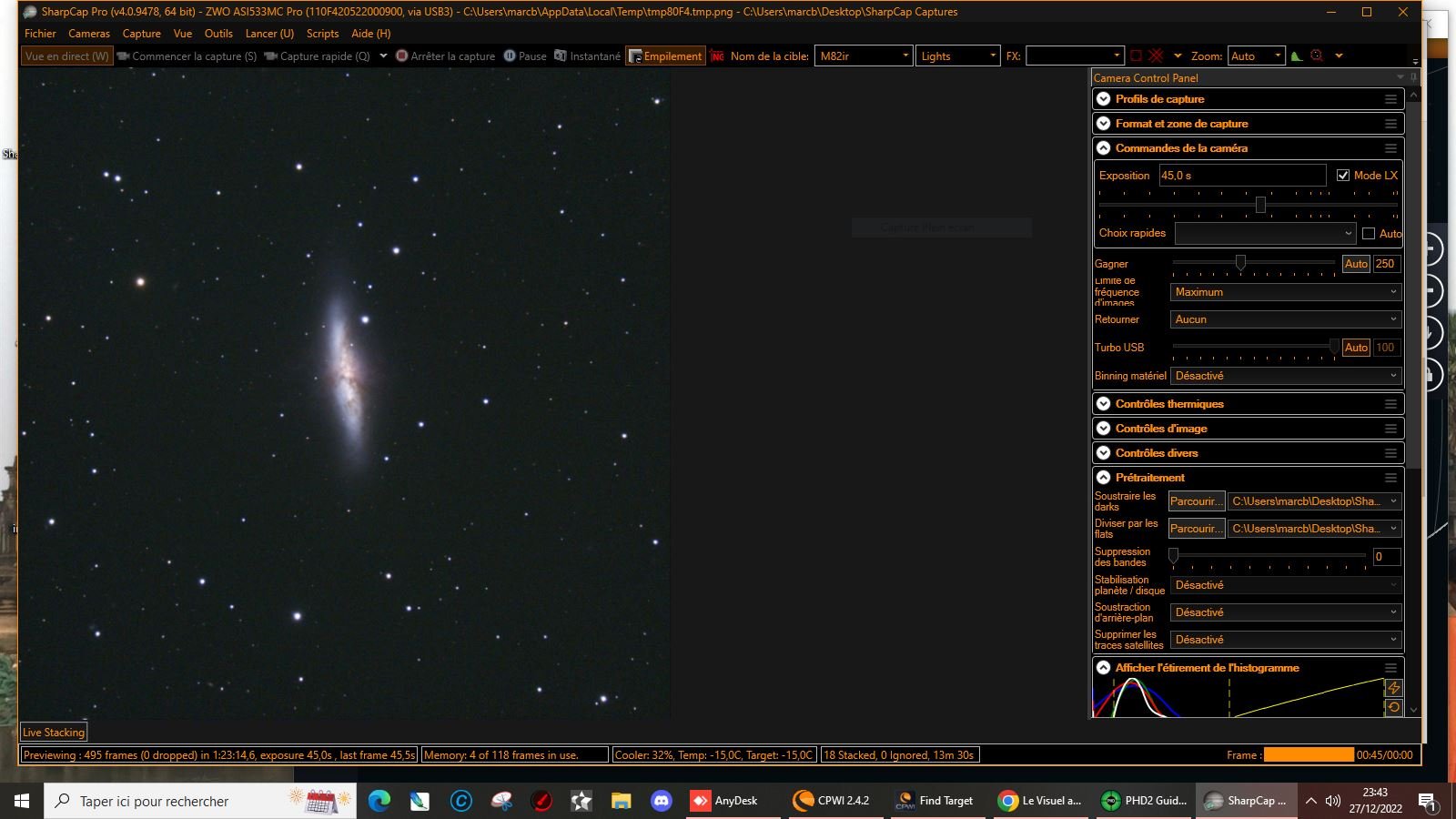Reset histogram stretch with the circular arrow
This screenshot has height=819, width=1456.
tap(1393, 707)
